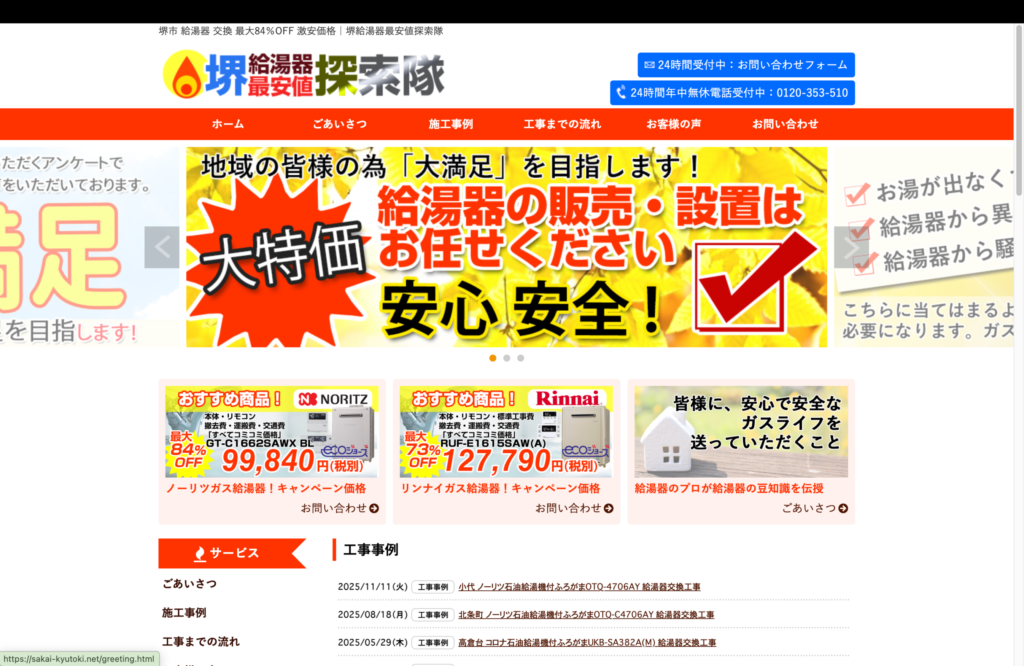Screen dimensions: 1024x666
Task: Open お客様の声 navigation item
Action: pyautogui.click(x=673, y=124)
